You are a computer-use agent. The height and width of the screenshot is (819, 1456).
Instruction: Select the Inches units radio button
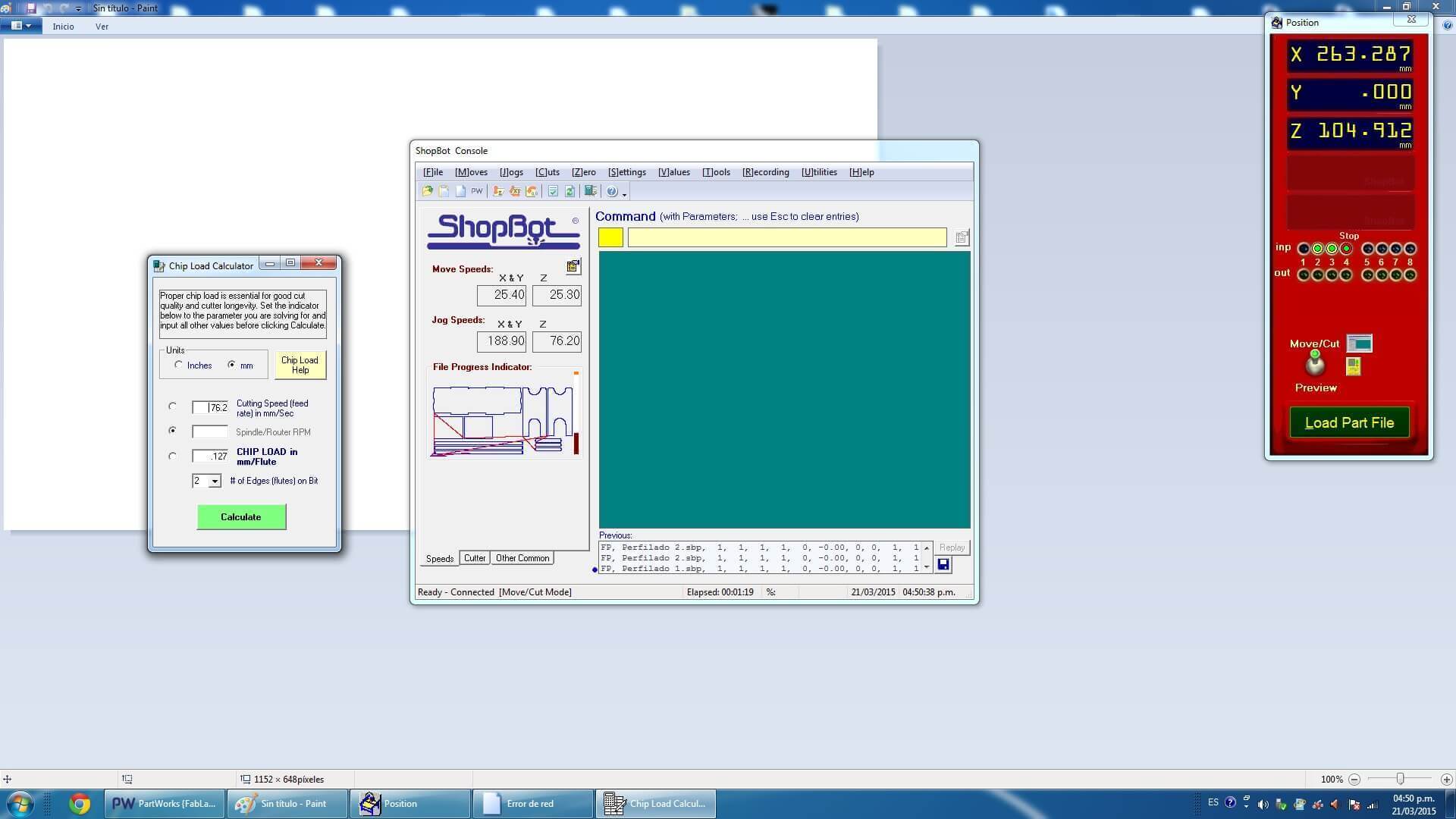coord(179,365)
